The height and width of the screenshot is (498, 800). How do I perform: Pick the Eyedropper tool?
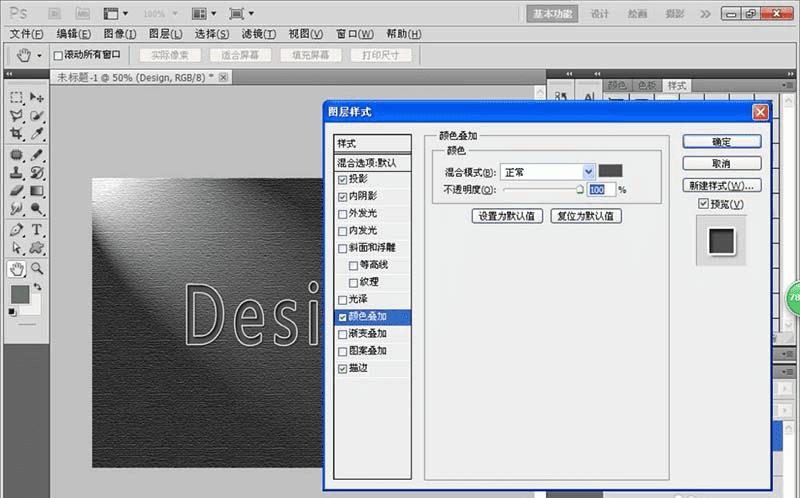coord(37,133)
